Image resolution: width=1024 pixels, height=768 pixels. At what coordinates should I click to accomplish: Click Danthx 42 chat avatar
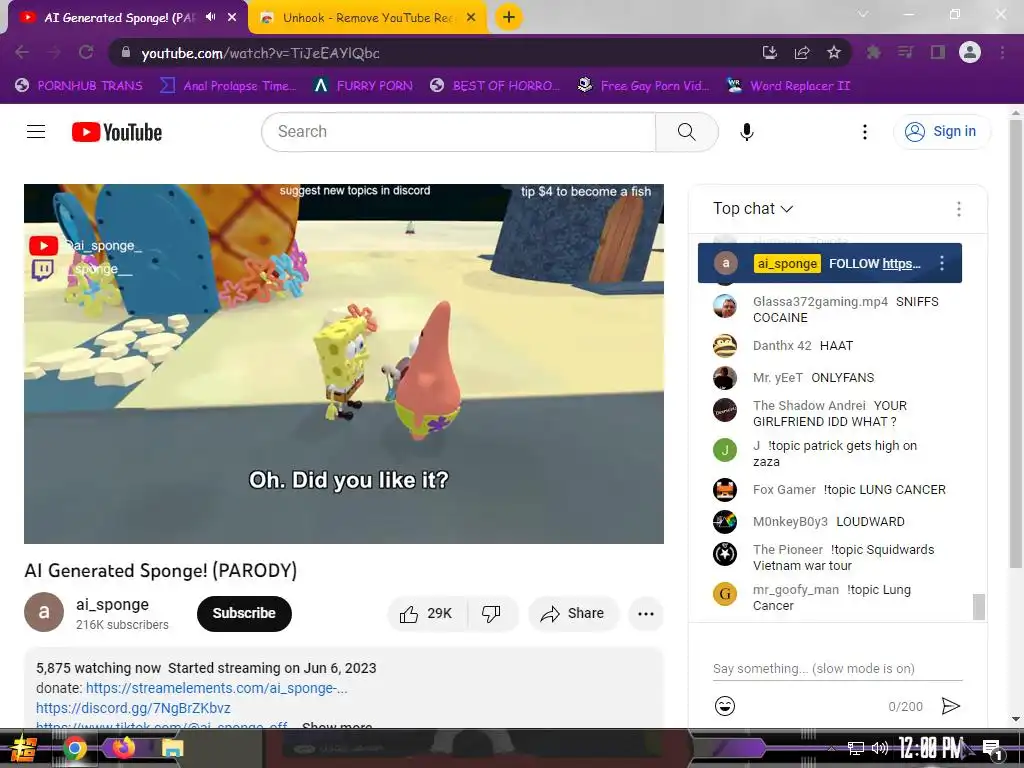click(724, 345)
